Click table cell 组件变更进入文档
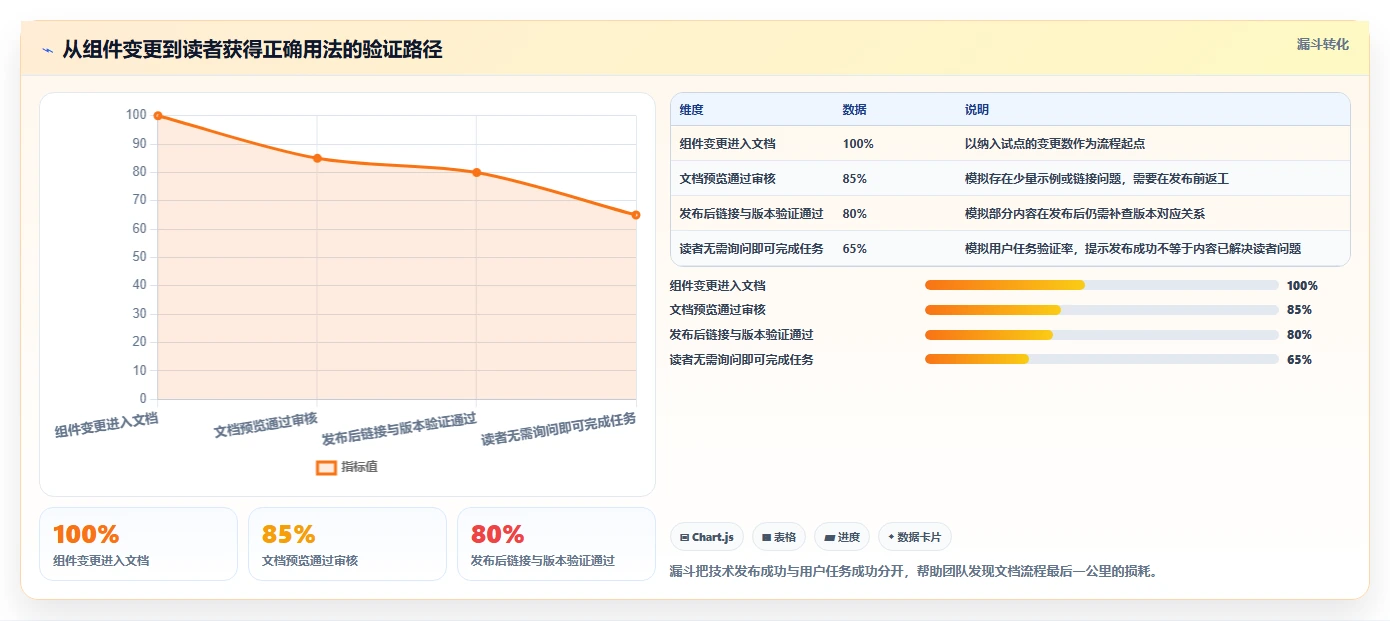1390x621 pixels. (x=727, y=144)
